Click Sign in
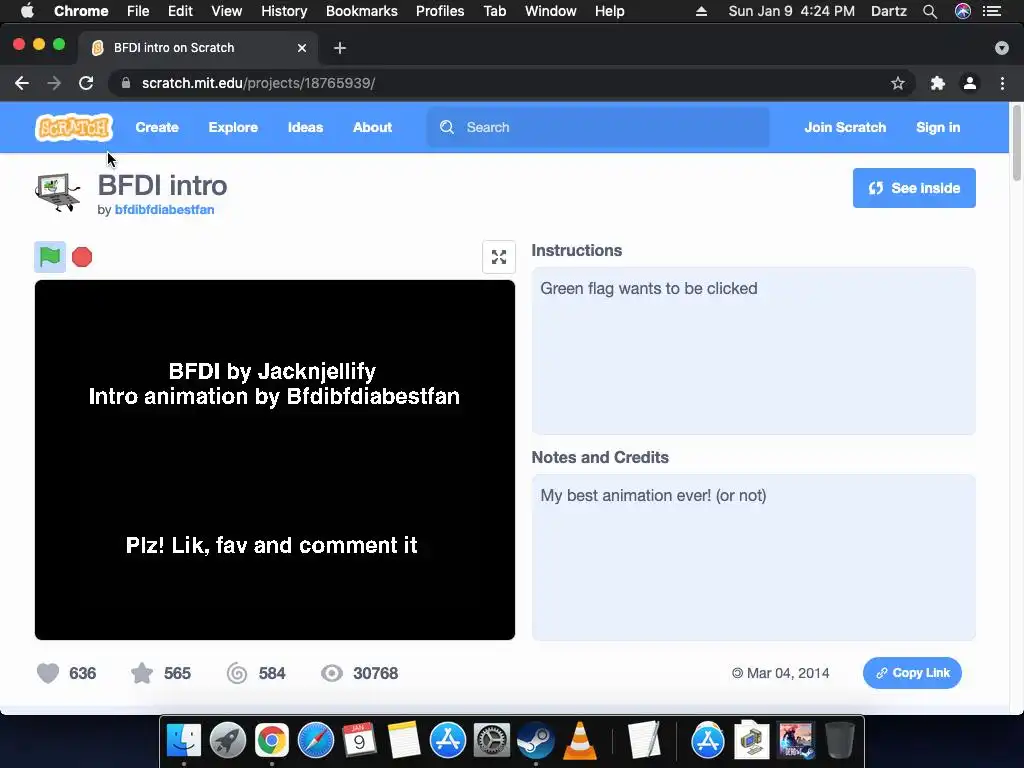Image resolution: width=1024 pixels, height=768 pixels. (938, 127)
